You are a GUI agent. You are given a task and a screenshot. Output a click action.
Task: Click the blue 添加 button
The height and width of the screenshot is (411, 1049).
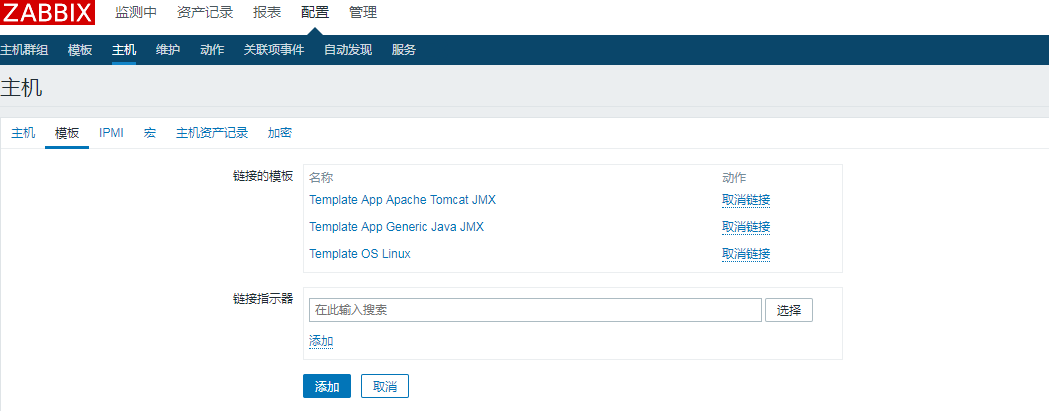326,386
